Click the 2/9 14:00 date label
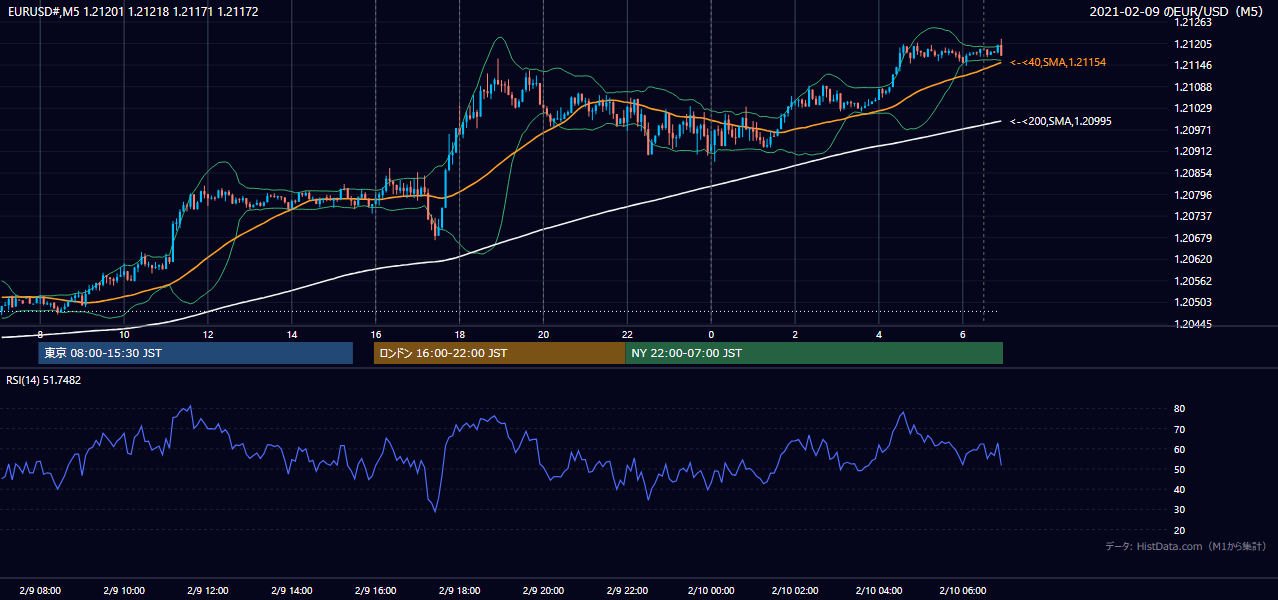Image resolution: width=1278 pixels, height=600 pixels. click(292, 591)
